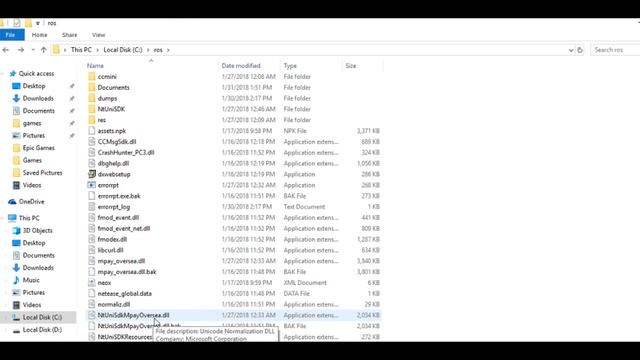Refresh the current folder
Viewport: 640px width, 360px height.
[580, 50]
